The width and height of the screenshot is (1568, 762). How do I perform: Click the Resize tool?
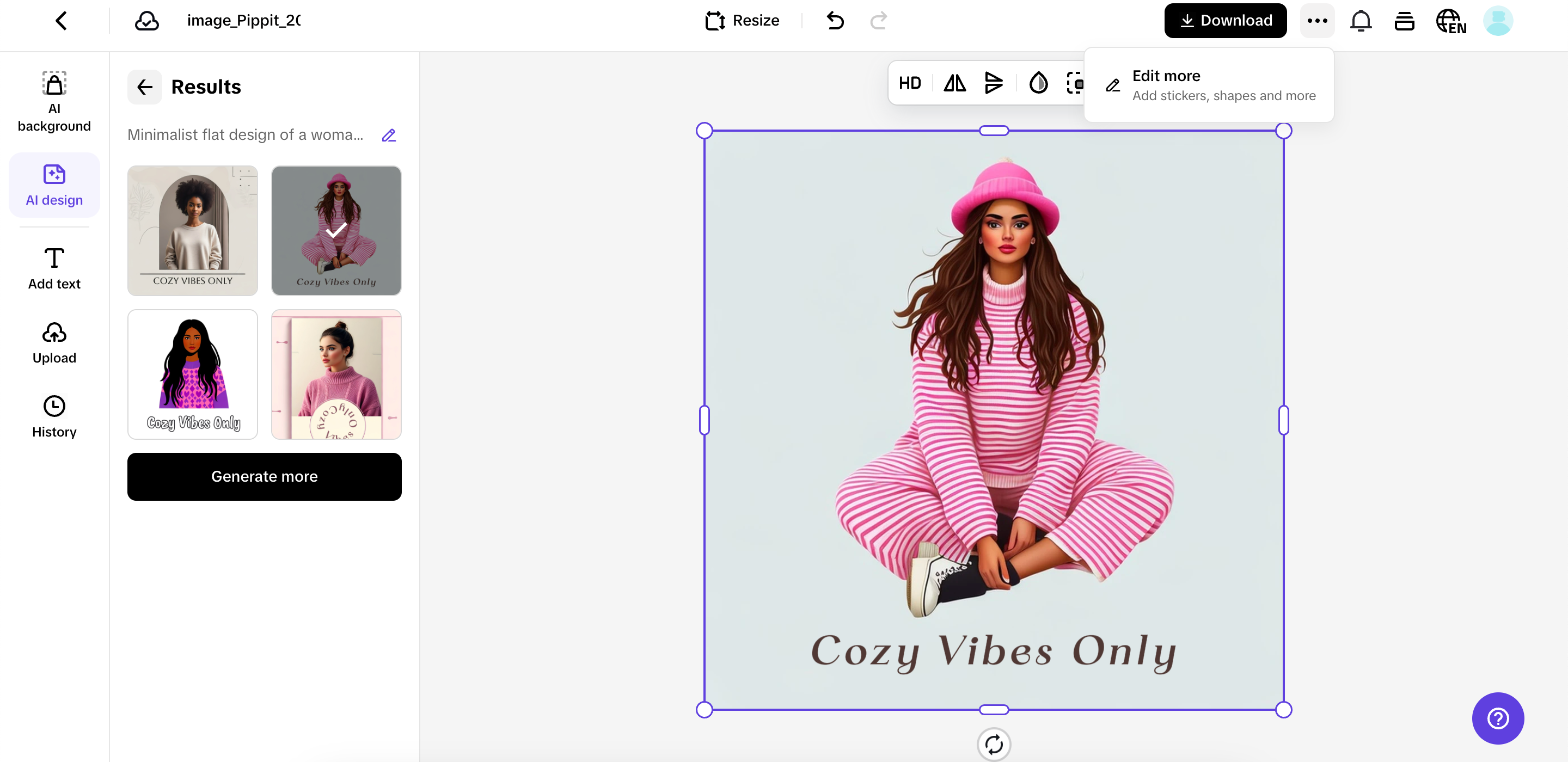[x=742, y=21]
